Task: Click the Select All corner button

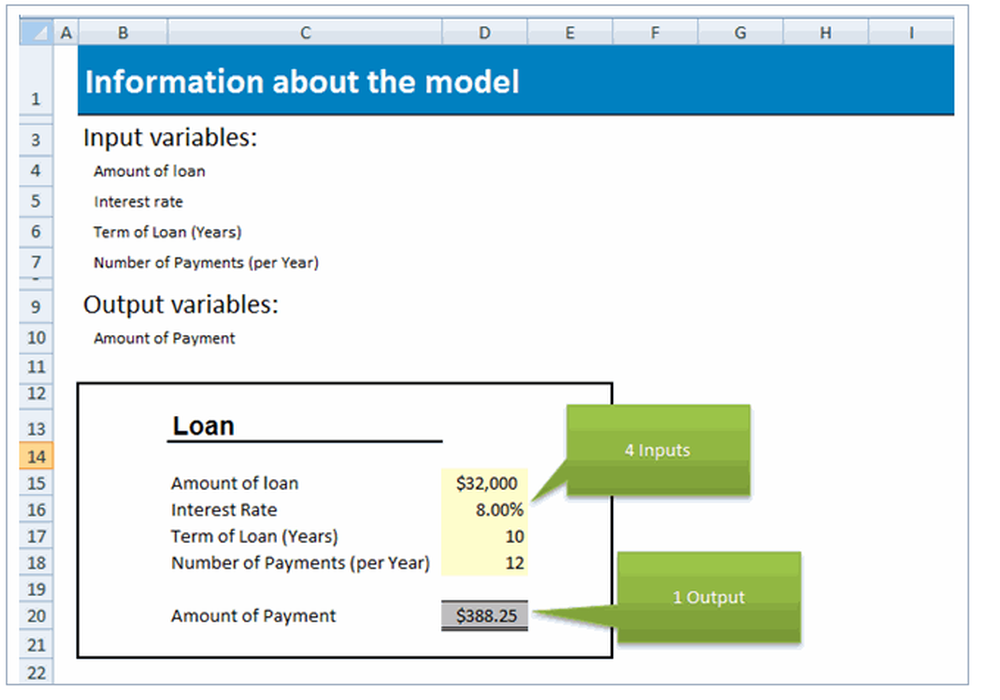Action: [36, 31]
